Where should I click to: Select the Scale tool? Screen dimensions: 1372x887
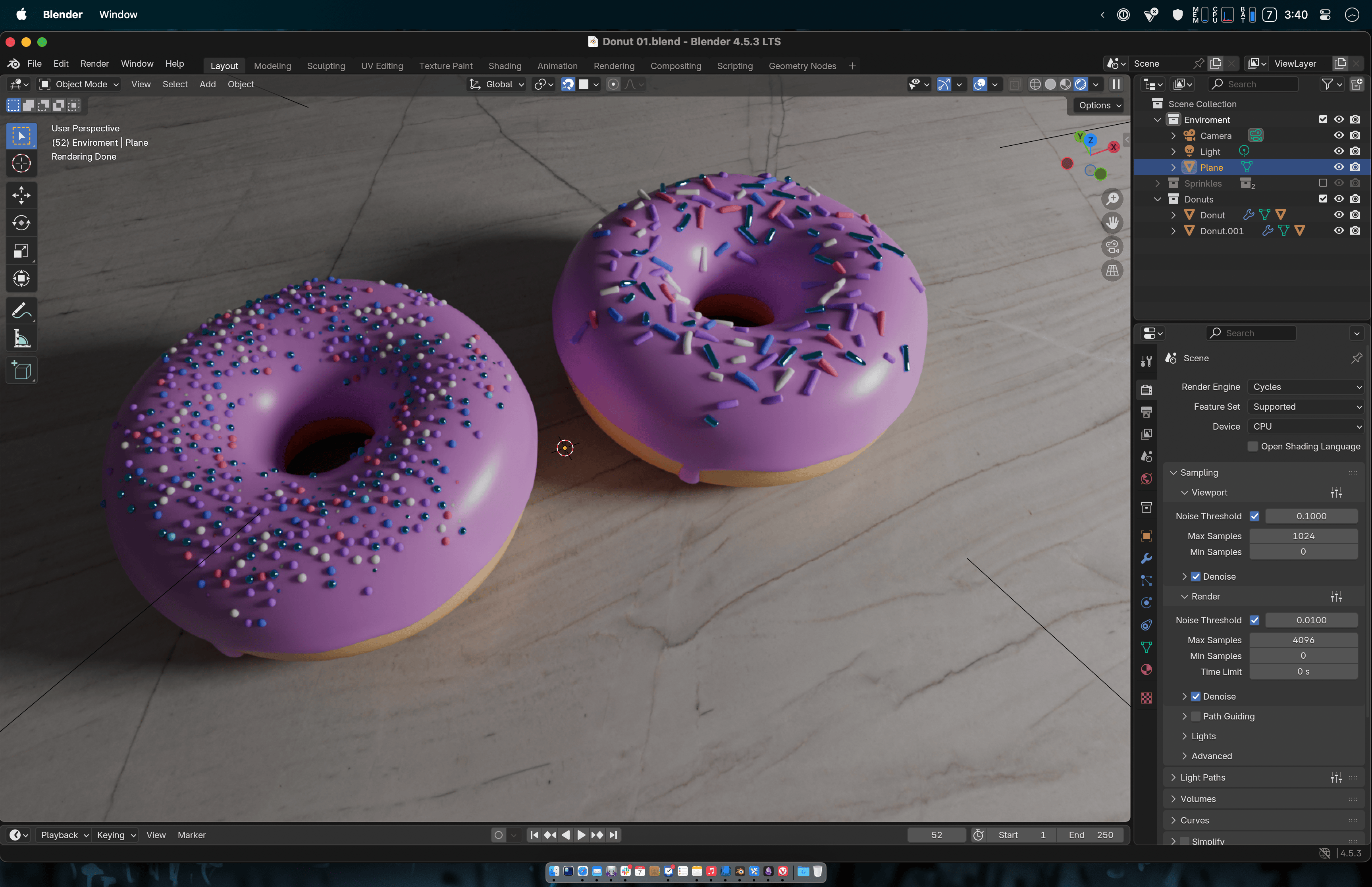tap(21, 251)
